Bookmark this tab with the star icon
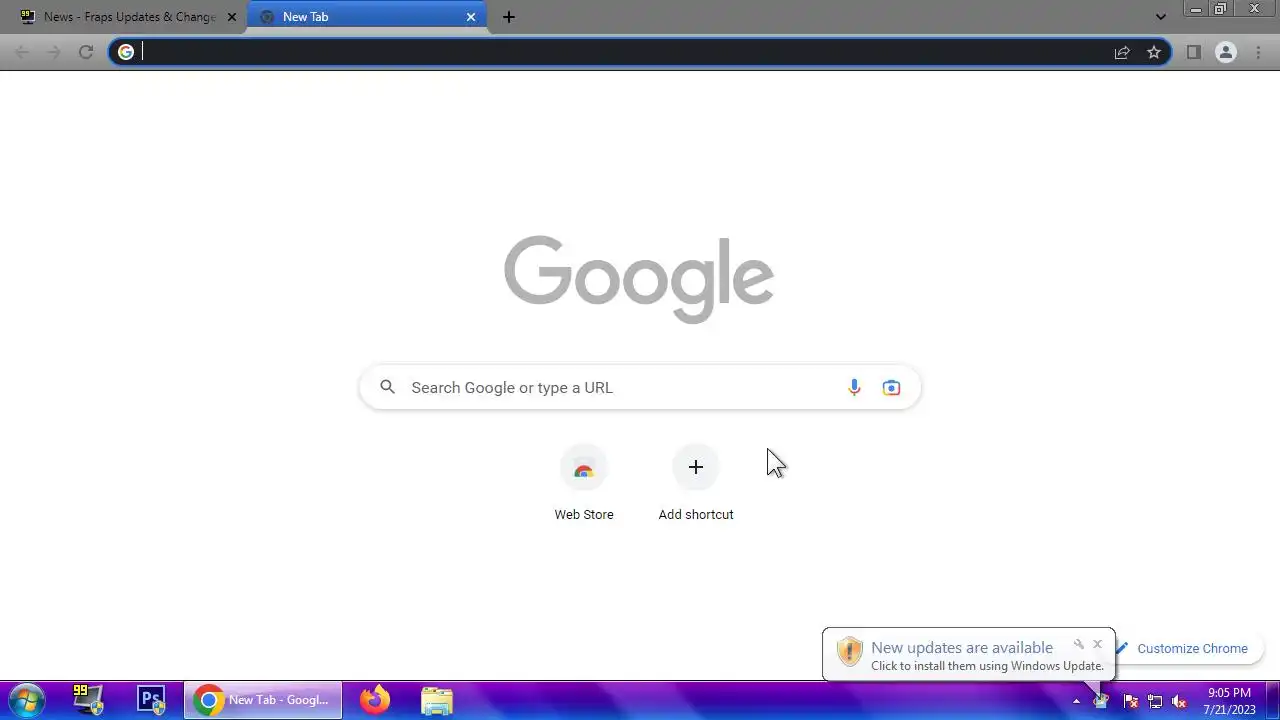The height and width of the screenshot is (720, 1280). coord(1154,52)
